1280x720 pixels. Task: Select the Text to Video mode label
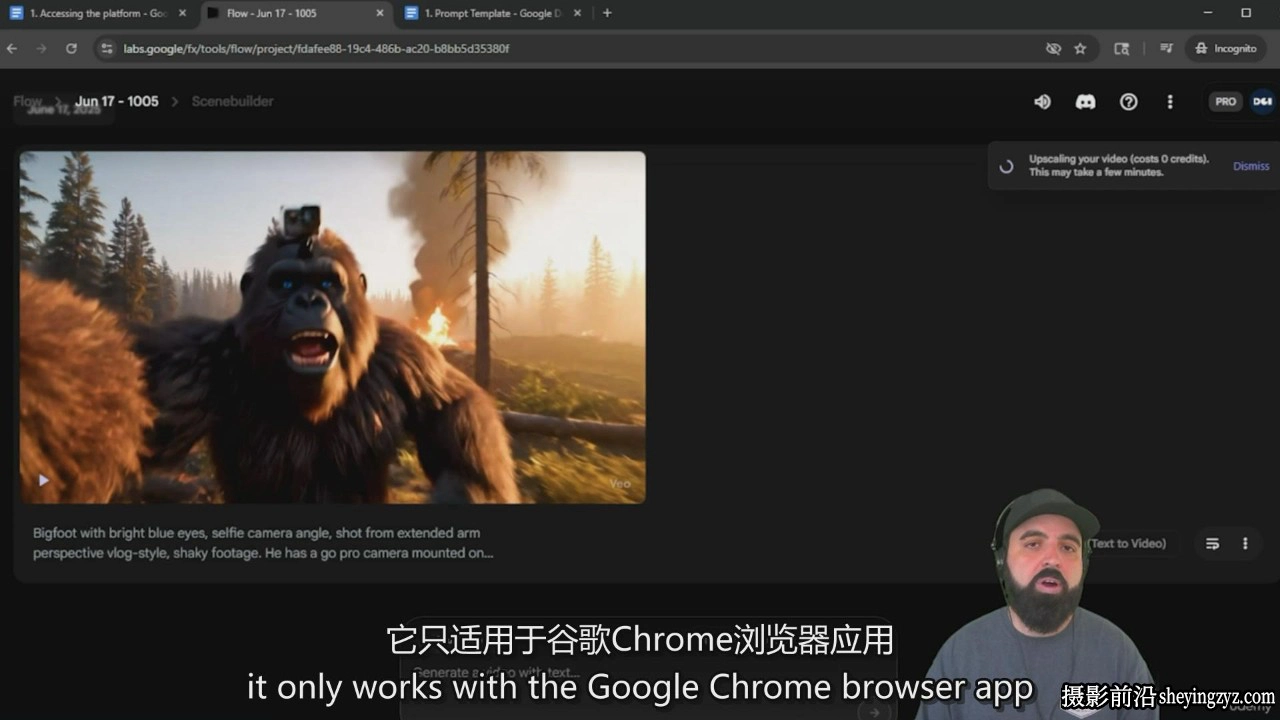click(x=1127, y=544)
